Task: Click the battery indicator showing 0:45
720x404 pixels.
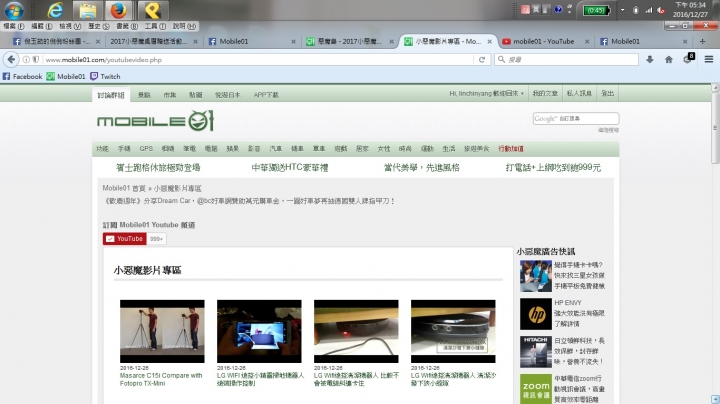Action: (x=596, y=10)
